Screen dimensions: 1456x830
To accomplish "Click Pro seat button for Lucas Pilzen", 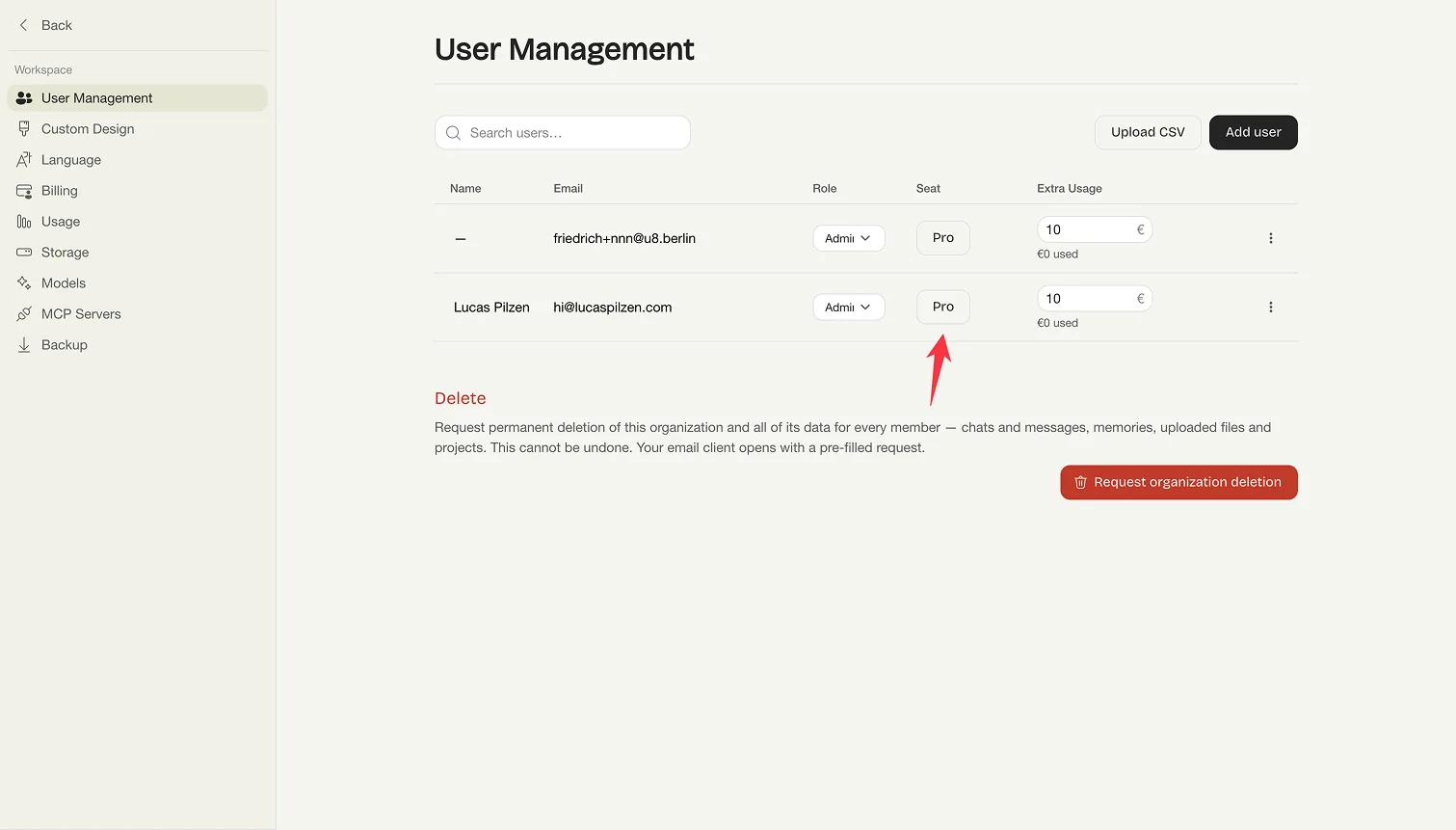I will coord(942,307).
